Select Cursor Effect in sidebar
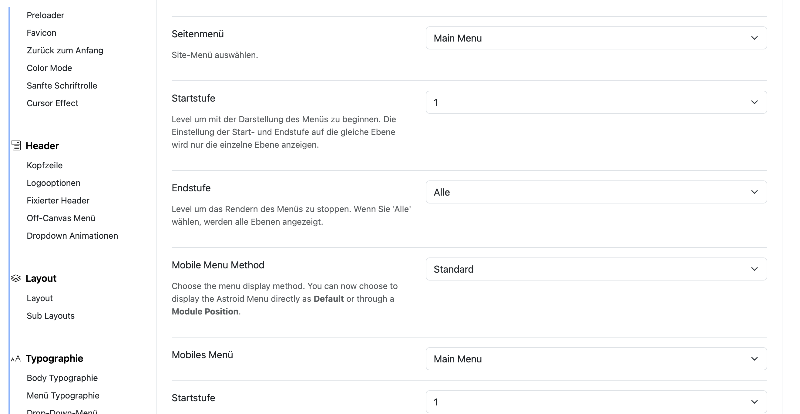The image size is (800, 414). 52,103
